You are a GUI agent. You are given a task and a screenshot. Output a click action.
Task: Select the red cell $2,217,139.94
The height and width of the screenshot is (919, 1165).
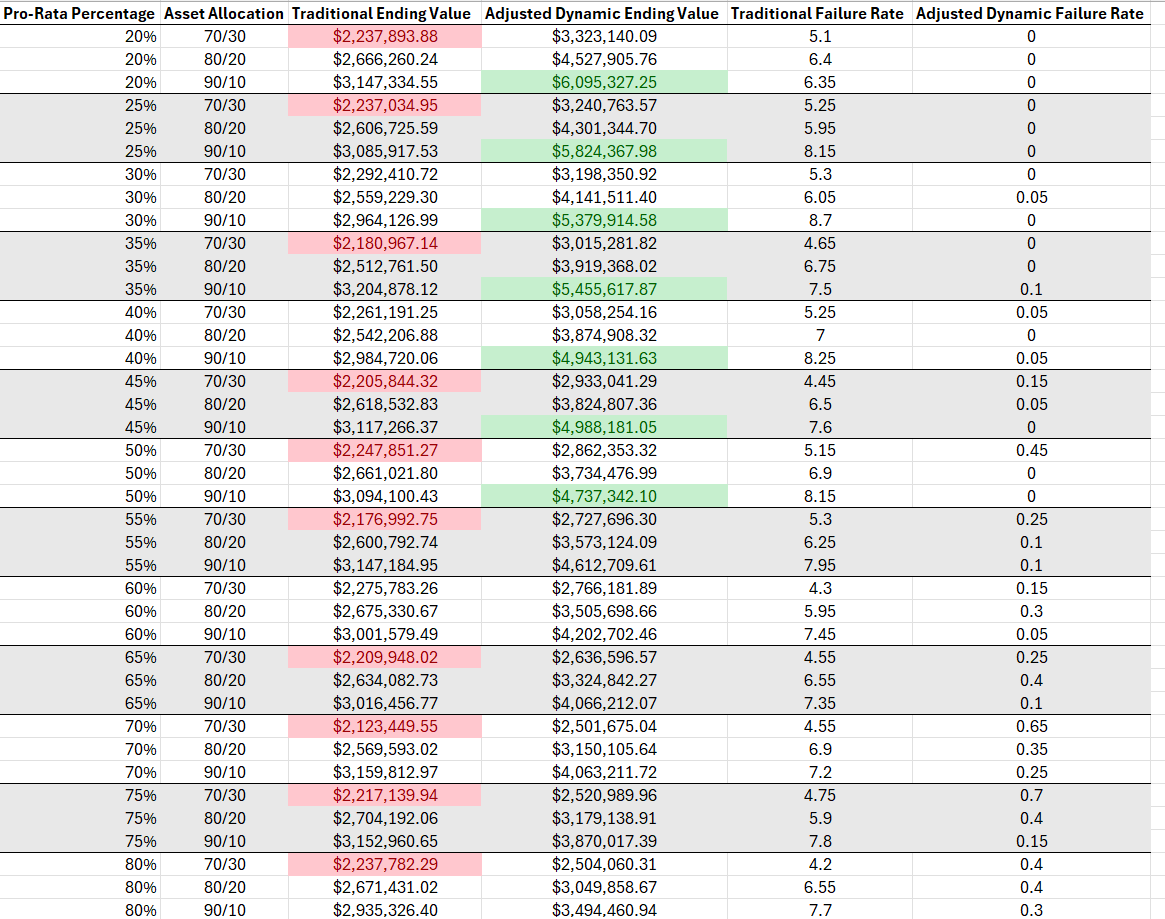click(384, 796)
